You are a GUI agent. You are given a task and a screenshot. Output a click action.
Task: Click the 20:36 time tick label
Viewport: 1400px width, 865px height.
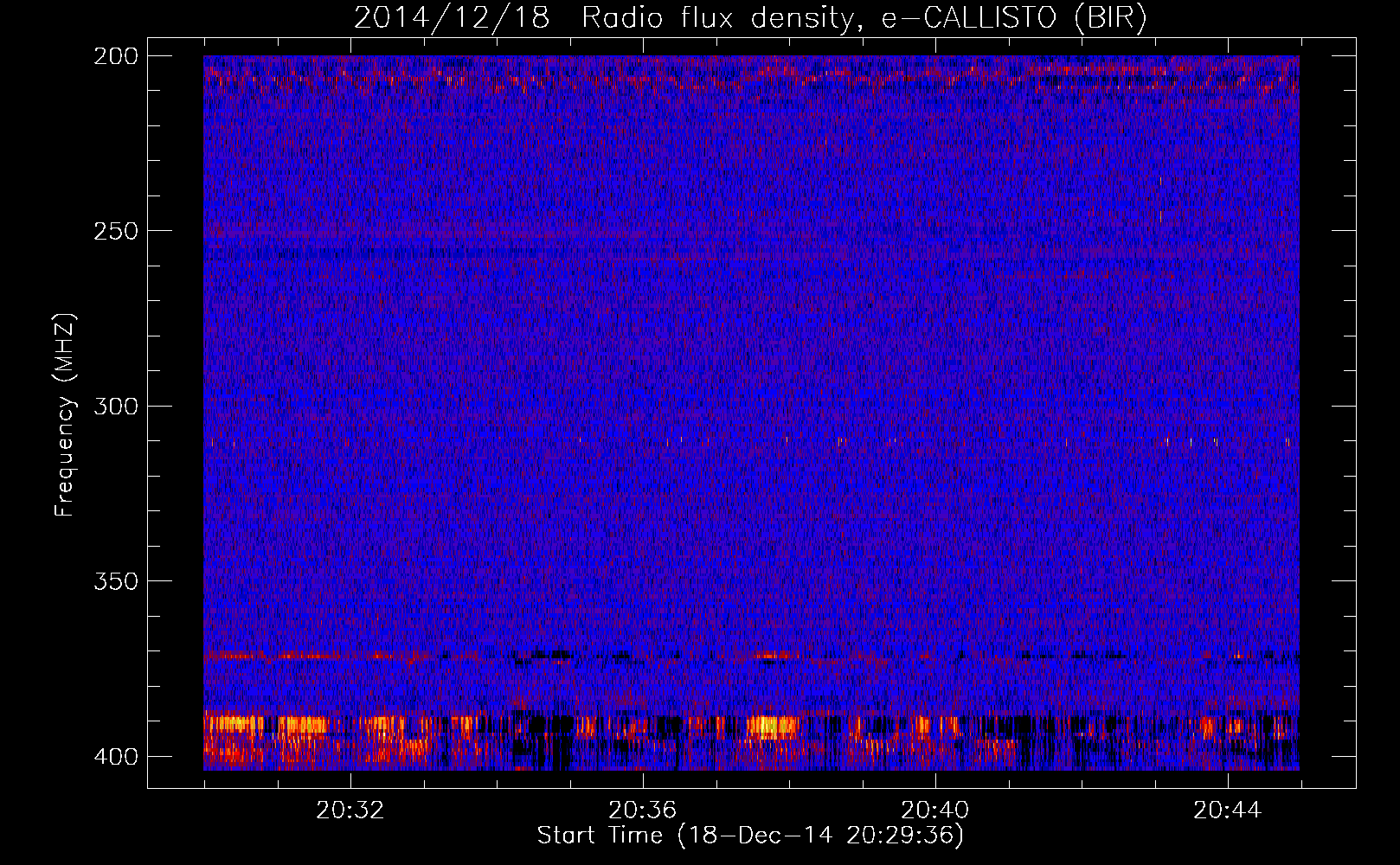click(643, 811)
